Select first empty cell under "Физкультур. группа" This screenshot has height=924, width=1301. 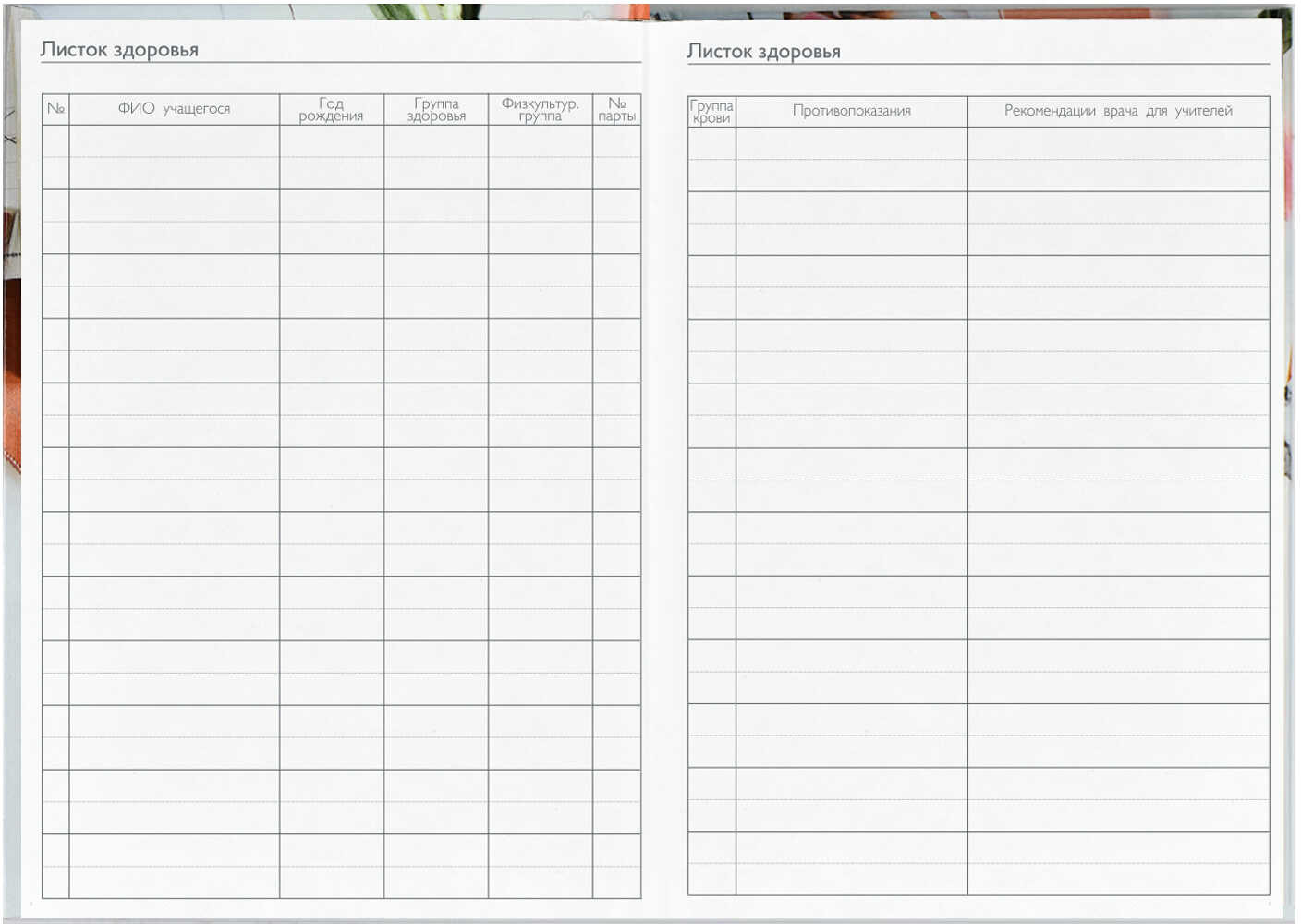(540, 157)
